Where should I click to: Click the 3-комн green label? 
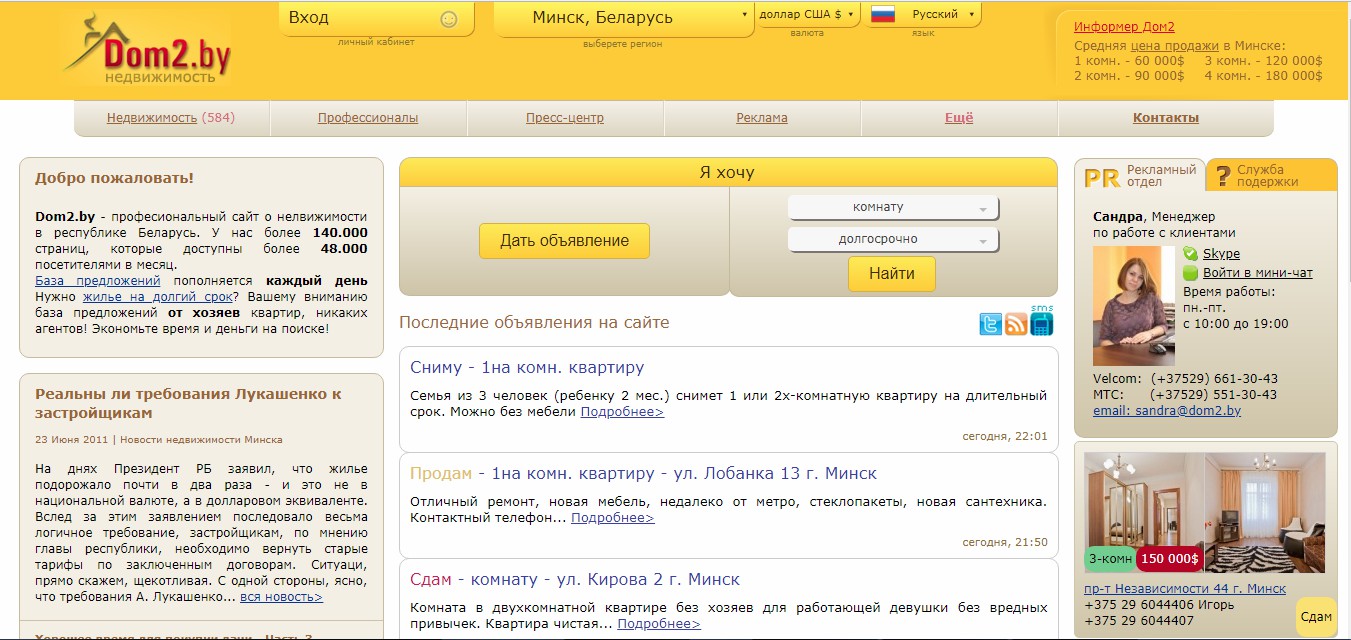click(1110, 558)
